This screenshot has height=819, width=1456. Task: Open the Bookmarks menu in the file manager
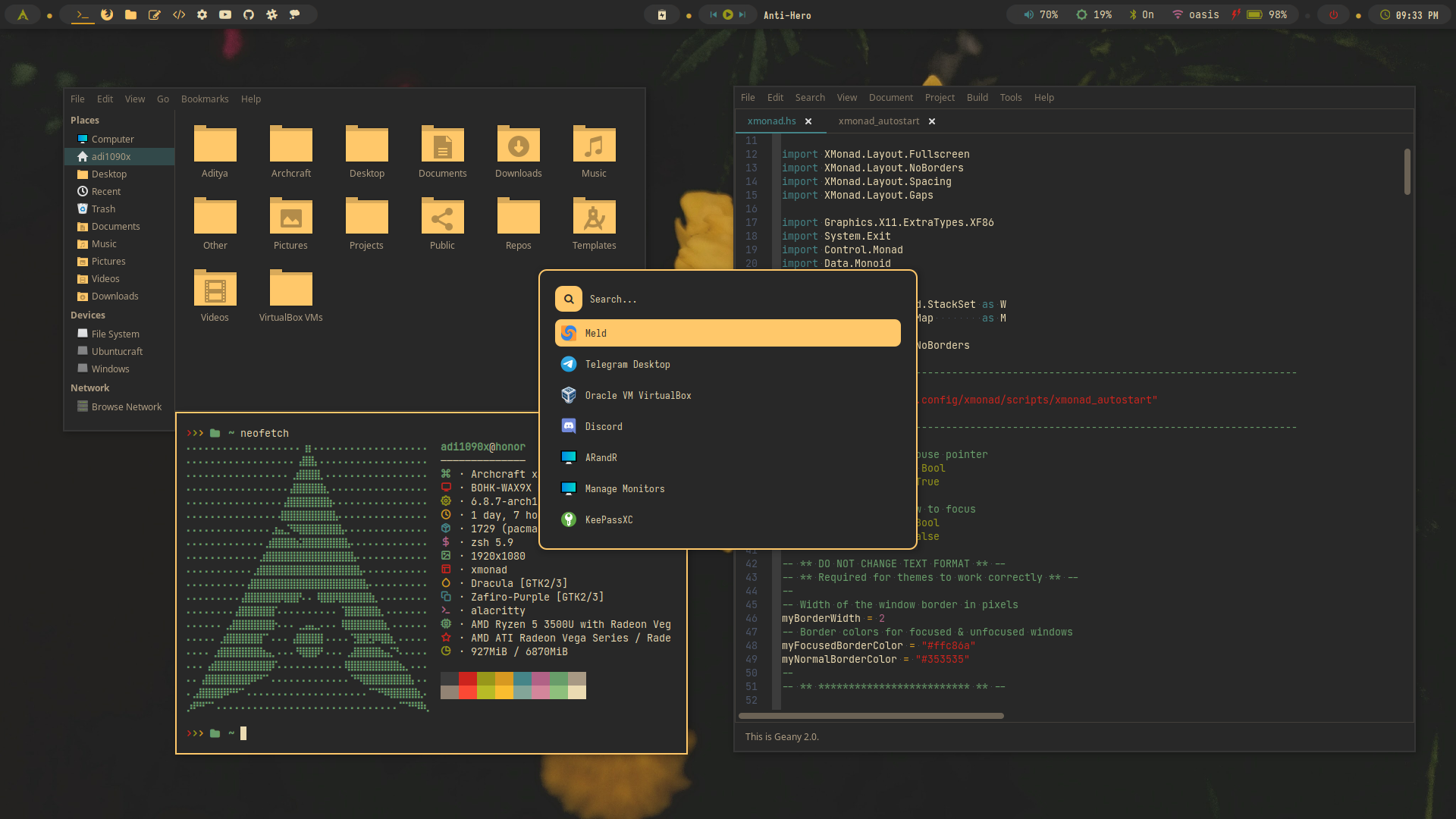tap(205, 99)
